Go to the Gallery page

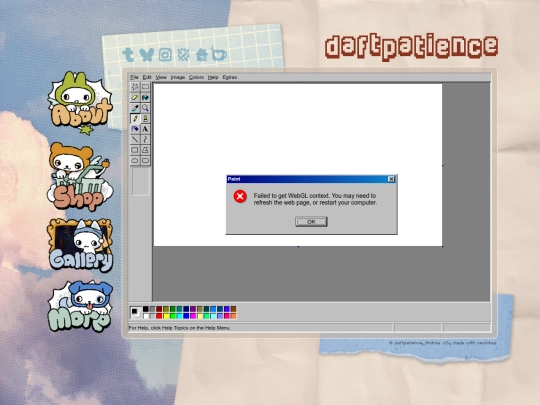pos(81,245)
